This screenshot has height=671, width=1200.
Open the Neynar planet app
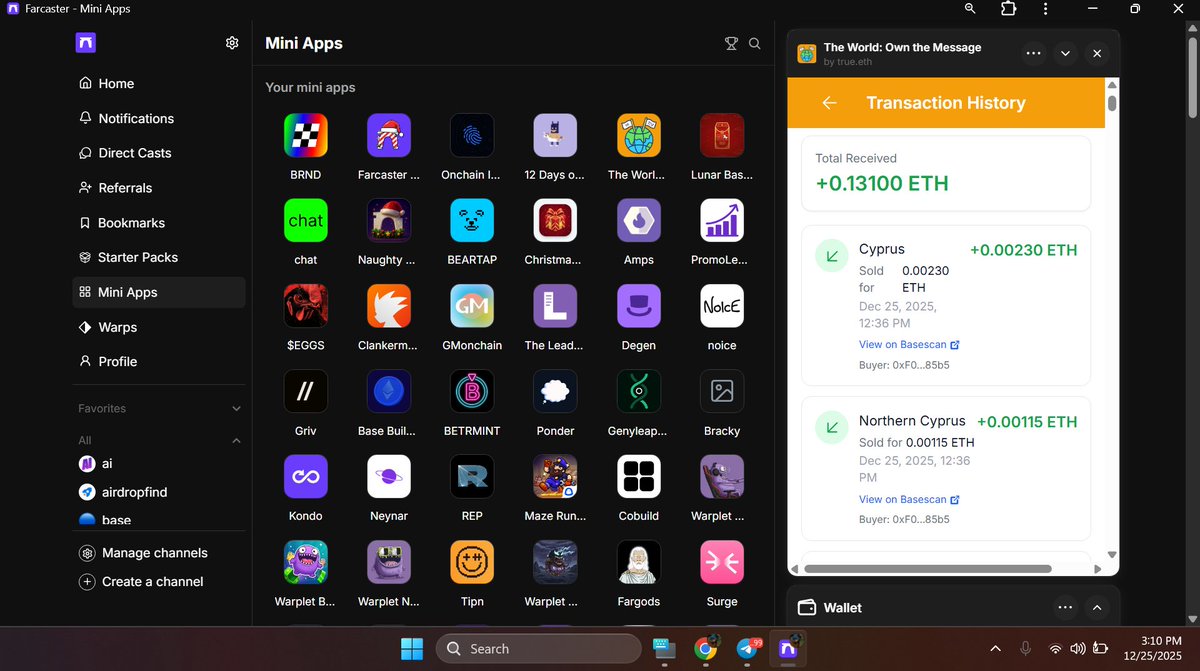click(x=388, y=477)
